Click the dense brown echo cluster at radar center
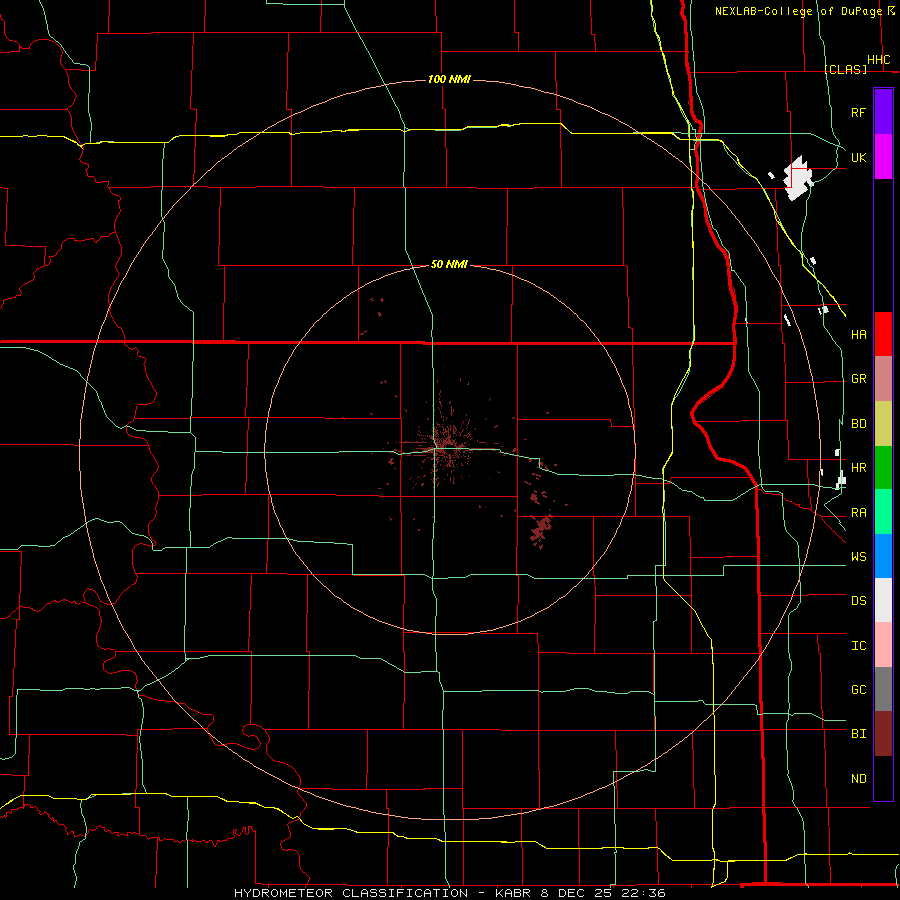This screenshot has height=900, width=900. (x=445, y=447)
